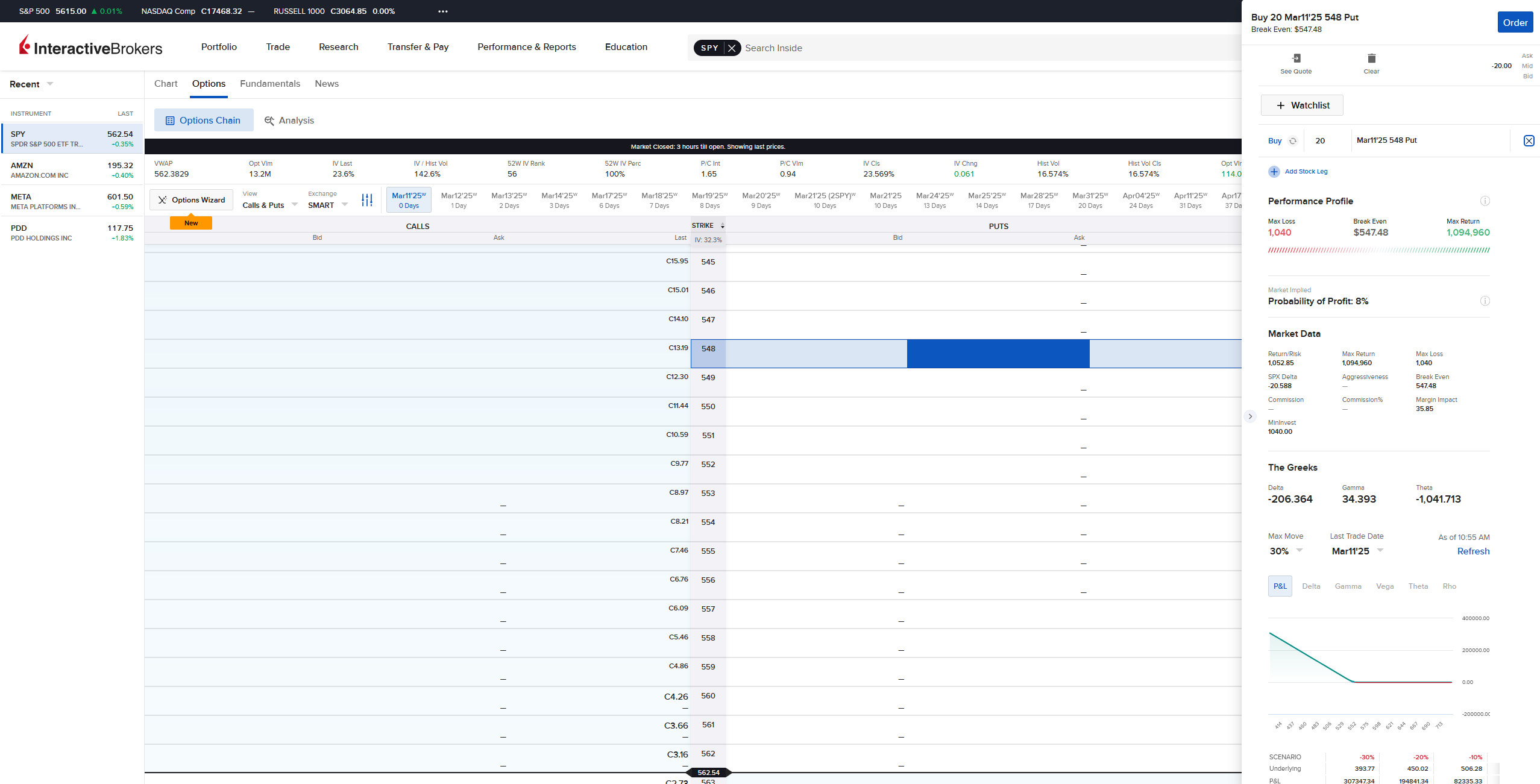The image size is (1540, 784).
Task: Open the Education menu
Action: pos(626,47)
